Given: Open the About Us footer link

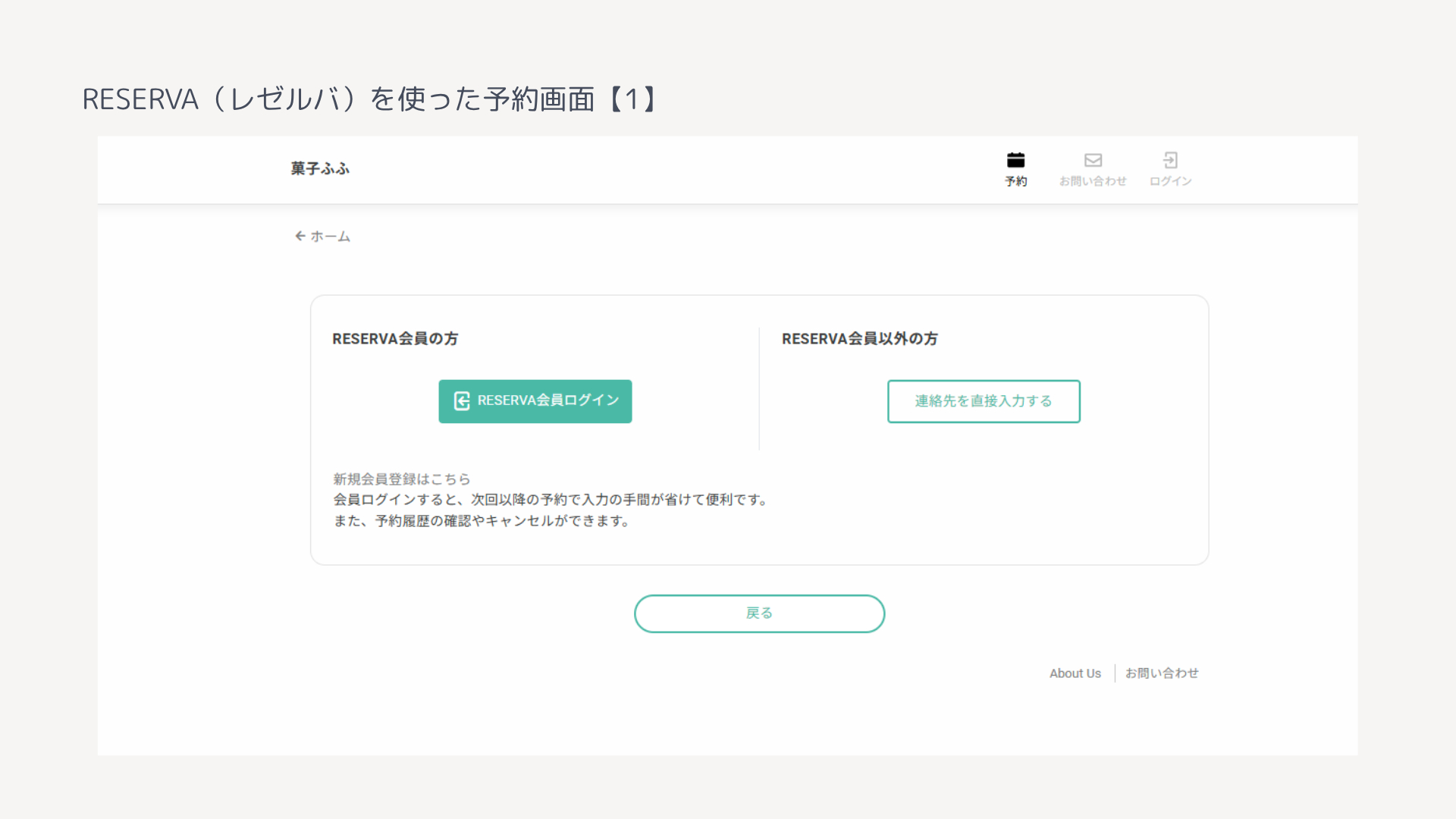Looking at the screenshot, I should pos(1075,673).
